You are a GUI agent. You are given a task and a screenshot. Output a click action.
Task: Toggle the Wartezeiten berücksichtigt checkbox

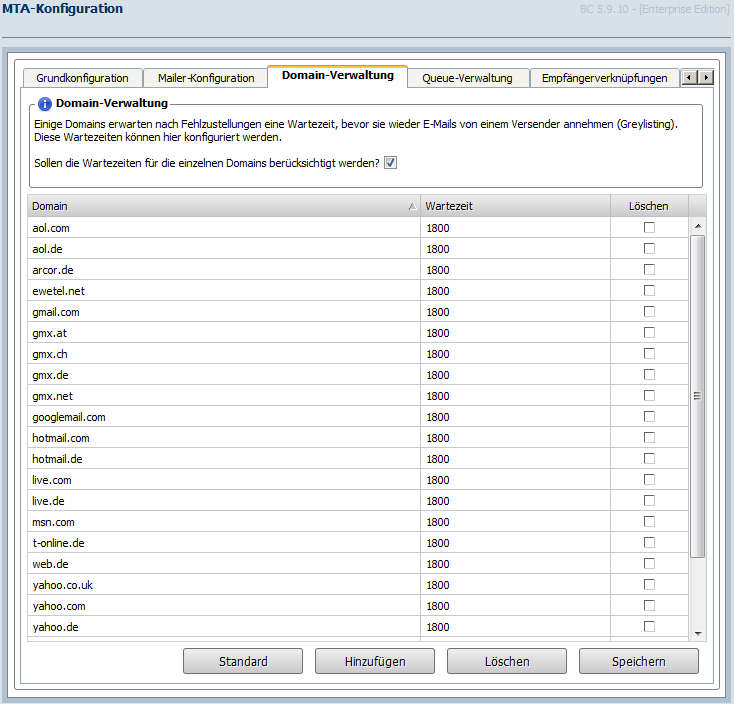[x=390, y=163]
